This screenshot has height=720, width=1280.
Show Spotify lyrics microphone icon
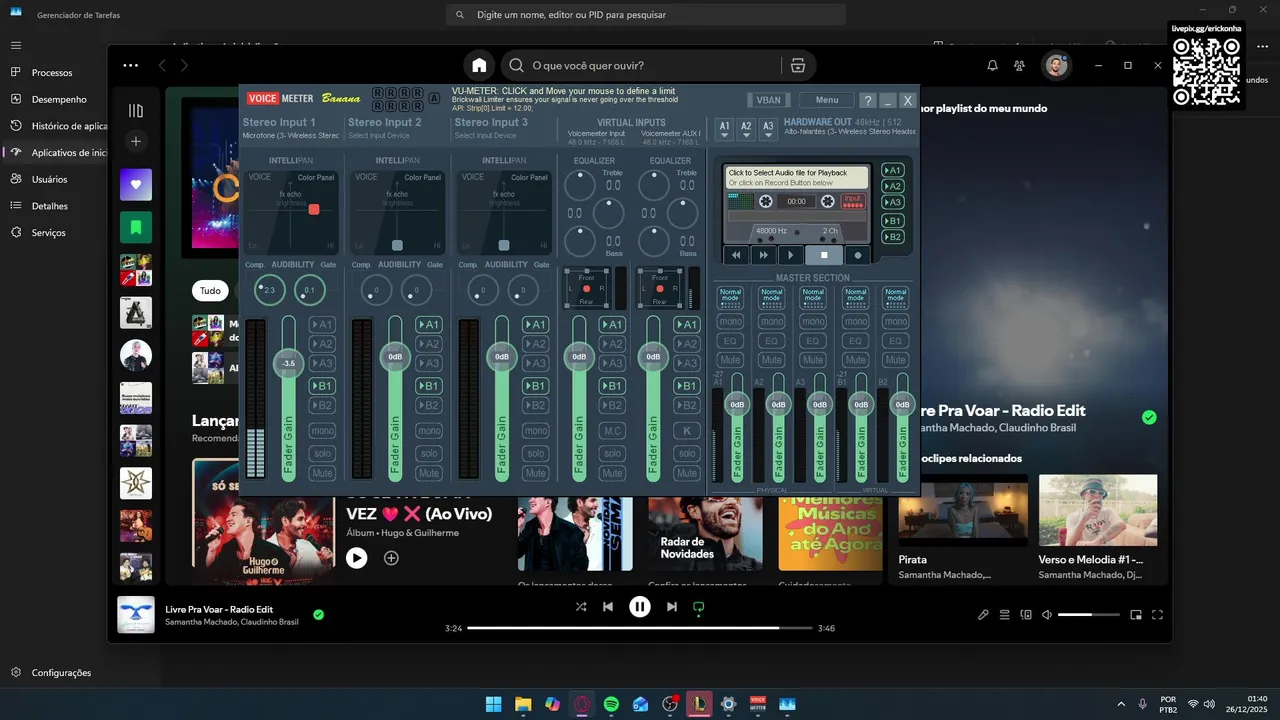(x=983, y=615)
